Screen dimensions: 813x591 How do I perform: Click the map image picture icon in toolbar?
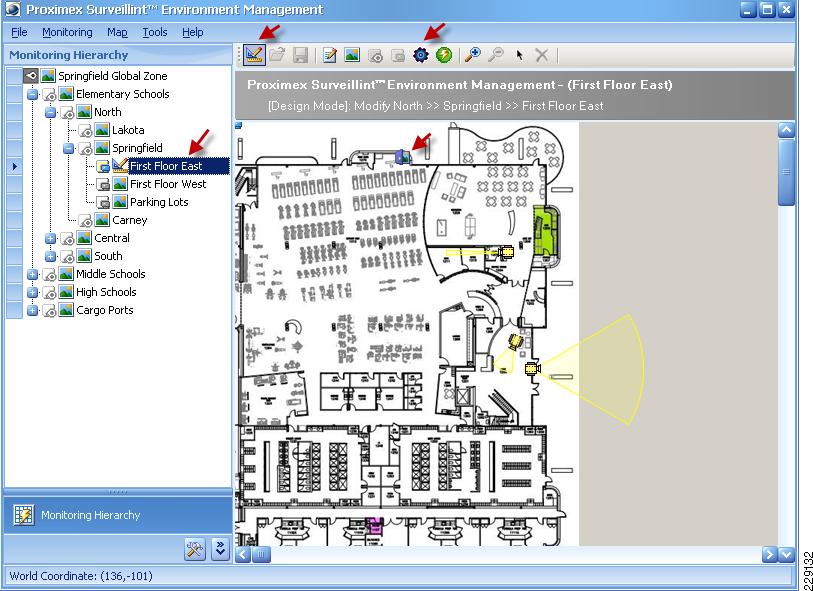(x=352, y=54)
